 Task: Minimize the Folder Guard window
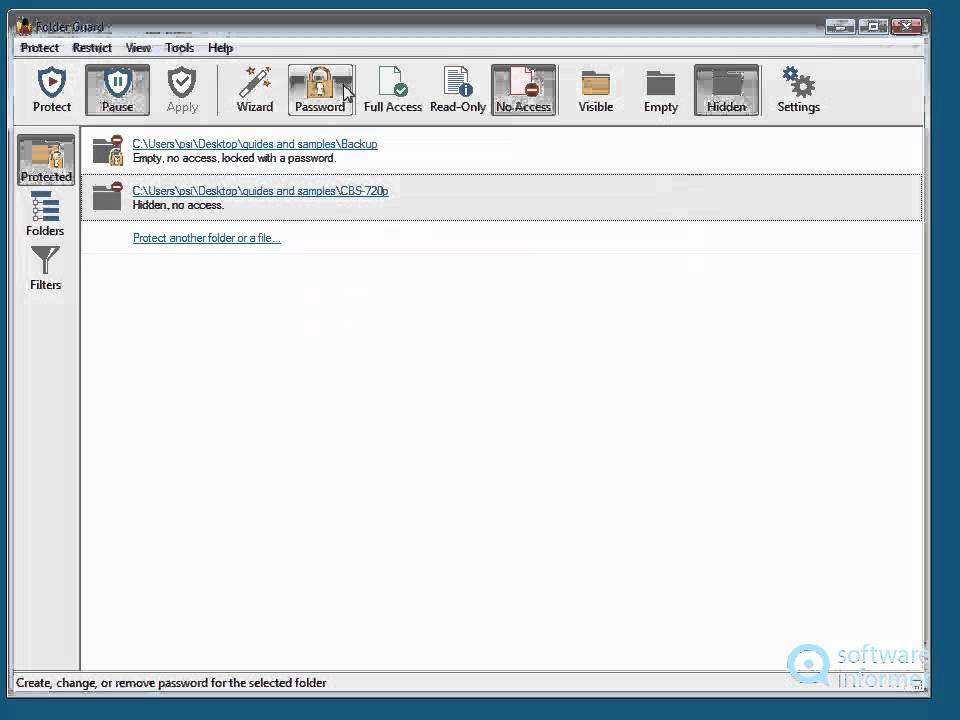click(840, 26)
